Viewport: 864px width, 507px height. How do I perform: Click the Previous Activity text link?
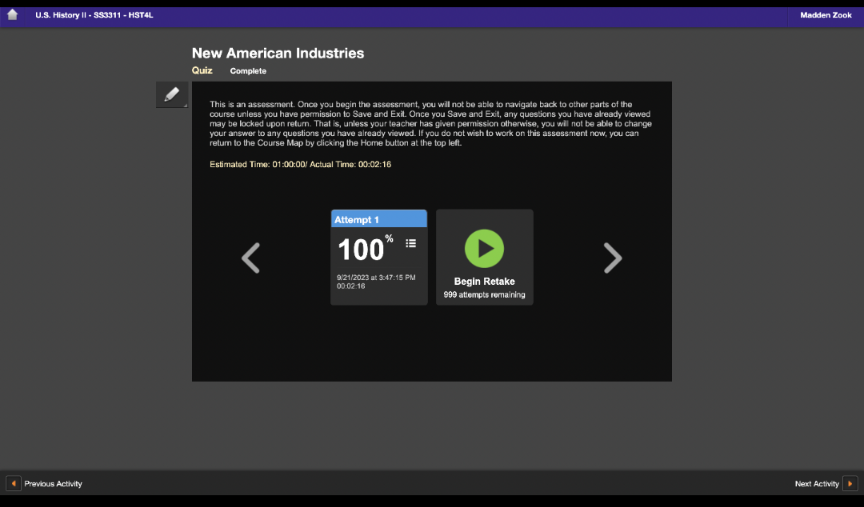coord(53,484)
